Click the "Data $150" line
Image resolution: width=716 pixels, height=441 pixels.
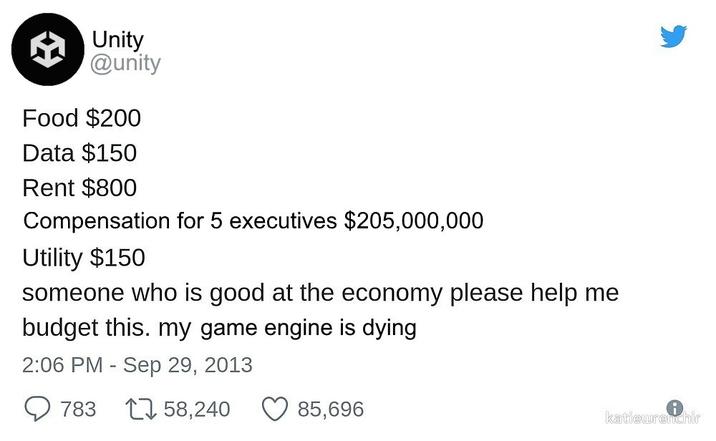click(79, 153)
